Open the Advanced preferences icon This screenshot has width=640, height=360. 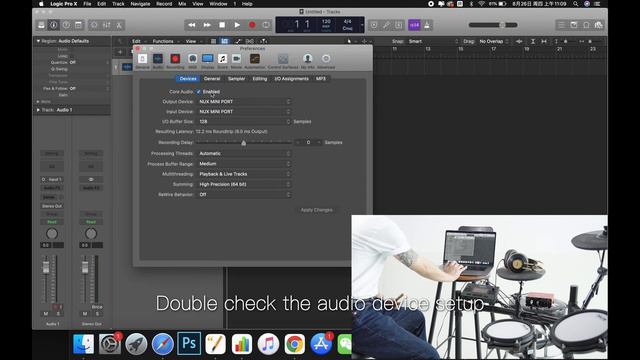click(326, 61)
